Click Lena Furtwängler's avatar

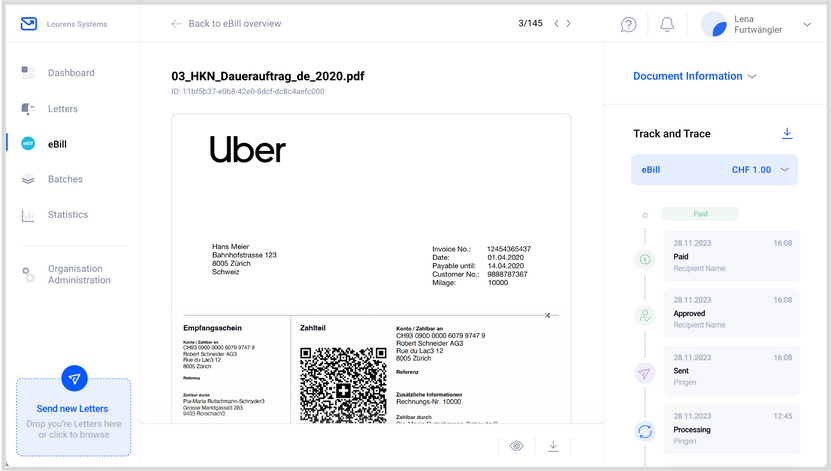click(714, 24)
